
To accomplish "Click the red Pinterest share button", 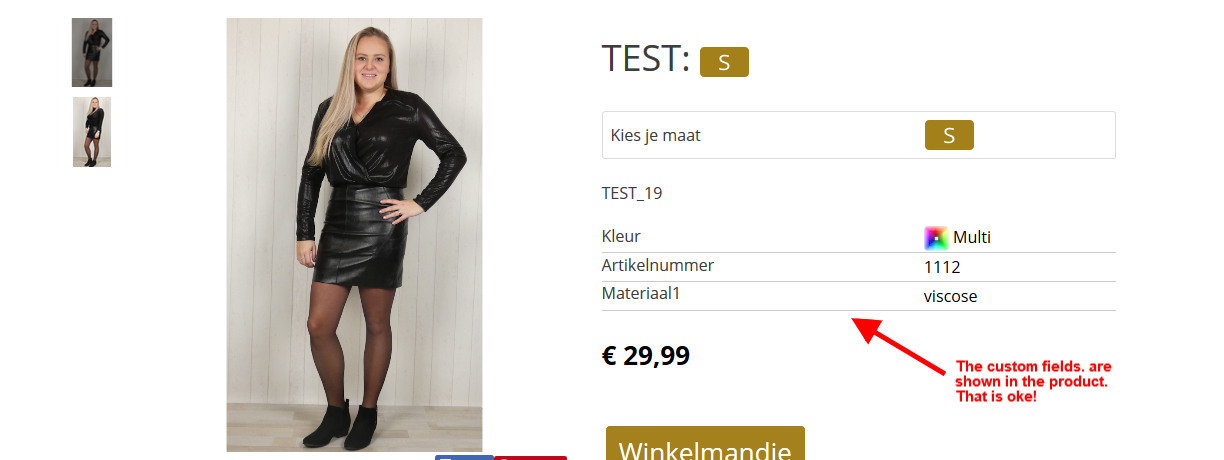I will click(x=531, y=457).
